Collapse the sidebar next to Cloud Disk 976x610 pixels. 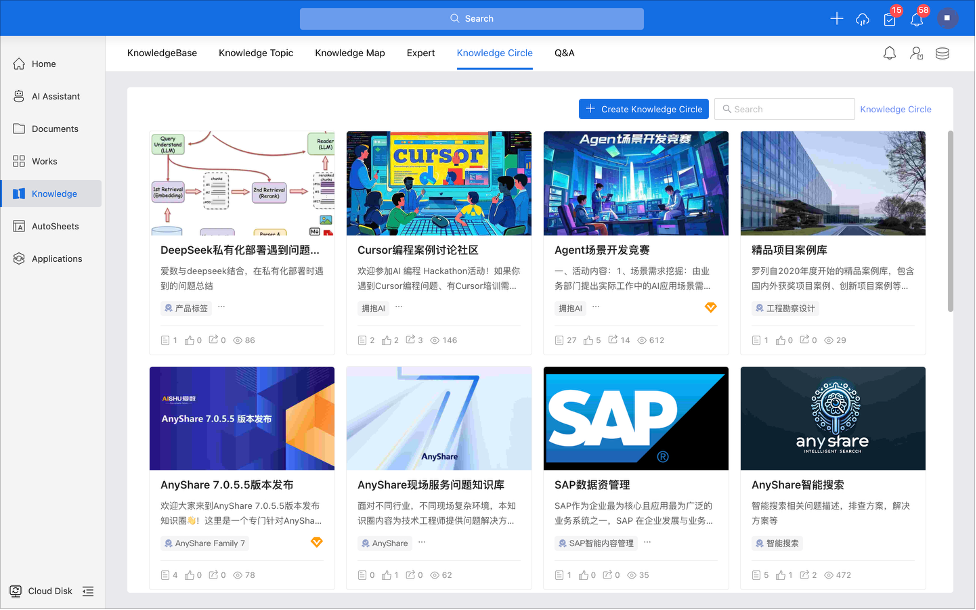tap(88, 591)
